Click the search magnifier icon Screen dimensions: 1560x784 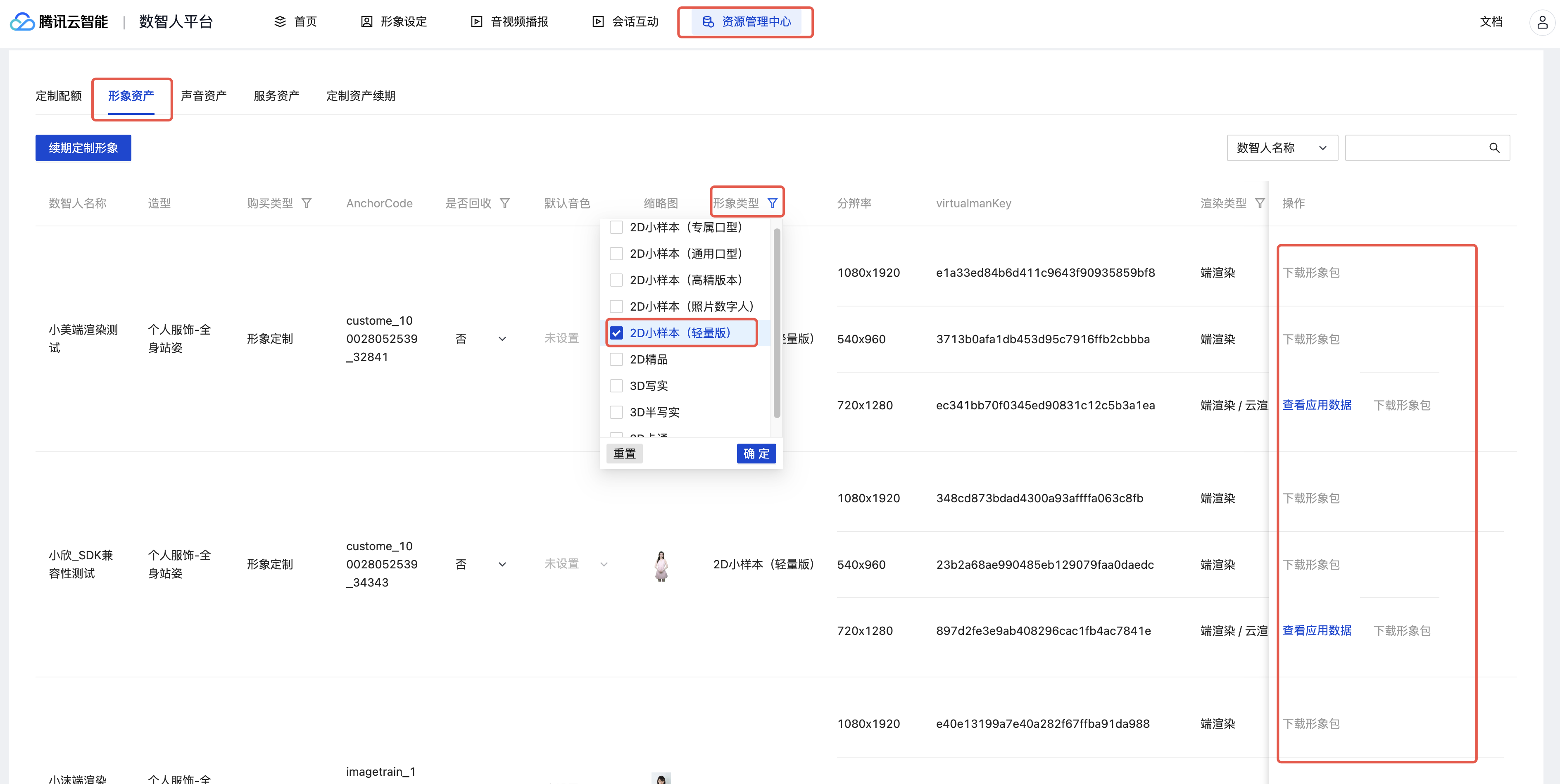tap(1494, 148)
